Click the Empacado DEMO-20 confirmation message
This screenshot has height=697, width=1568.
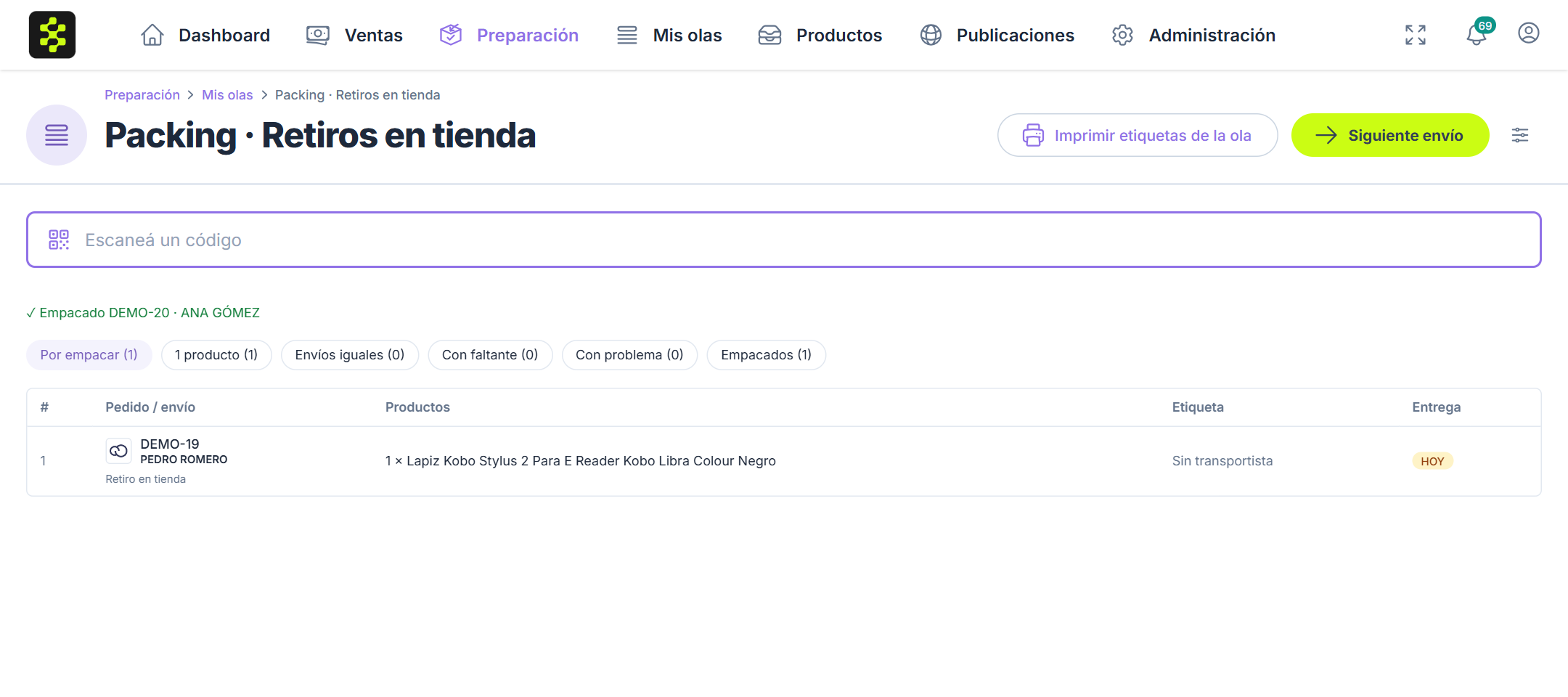coord(143,313)
